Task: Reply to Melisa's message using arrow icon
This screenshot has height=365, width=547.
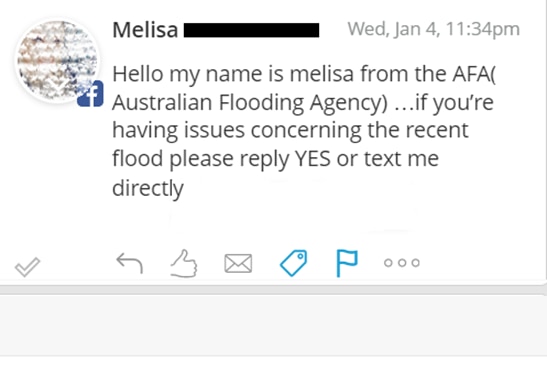Action: click(x=129, y=263)
